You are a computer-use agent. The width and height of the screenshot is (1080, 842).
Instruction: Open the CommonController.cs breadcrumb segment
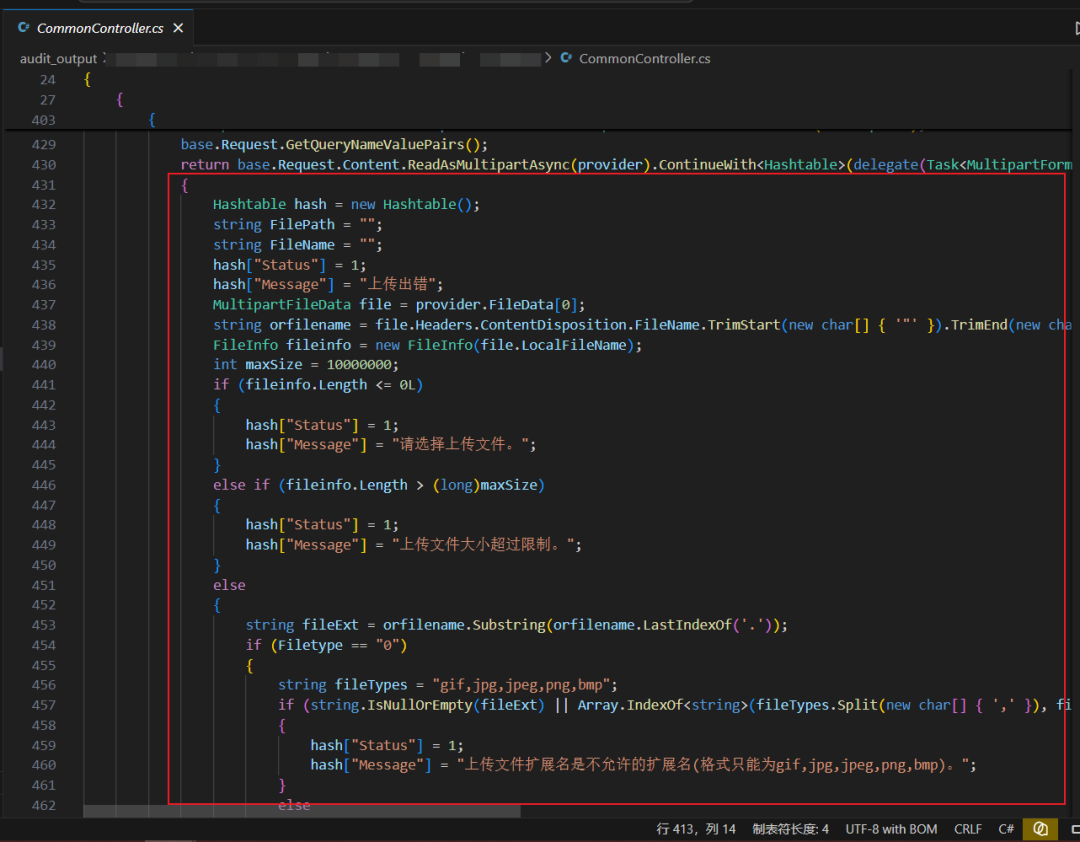(x=645, y=59)
